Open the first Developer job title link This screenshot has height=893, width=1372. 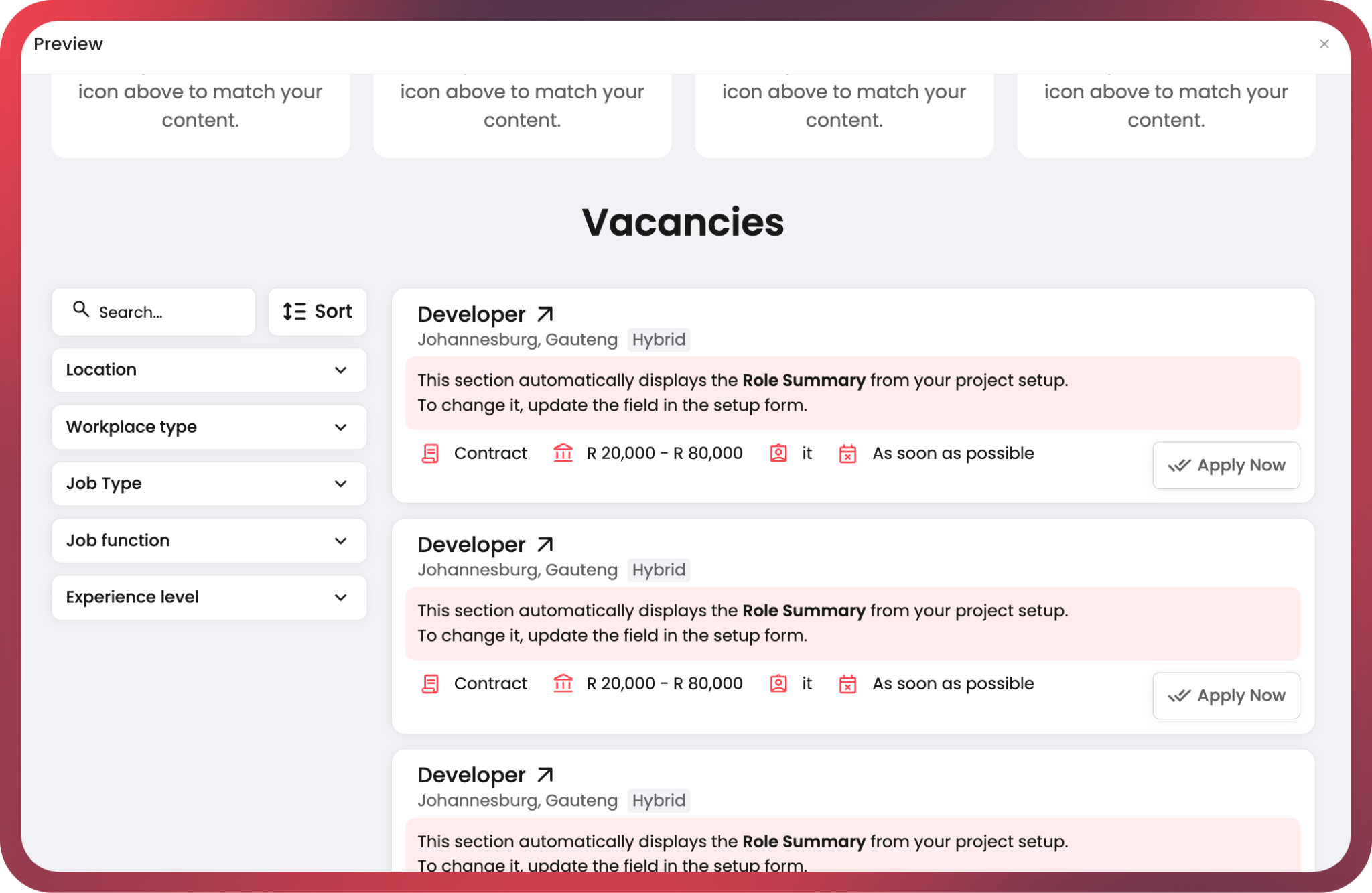click(472, 314)
